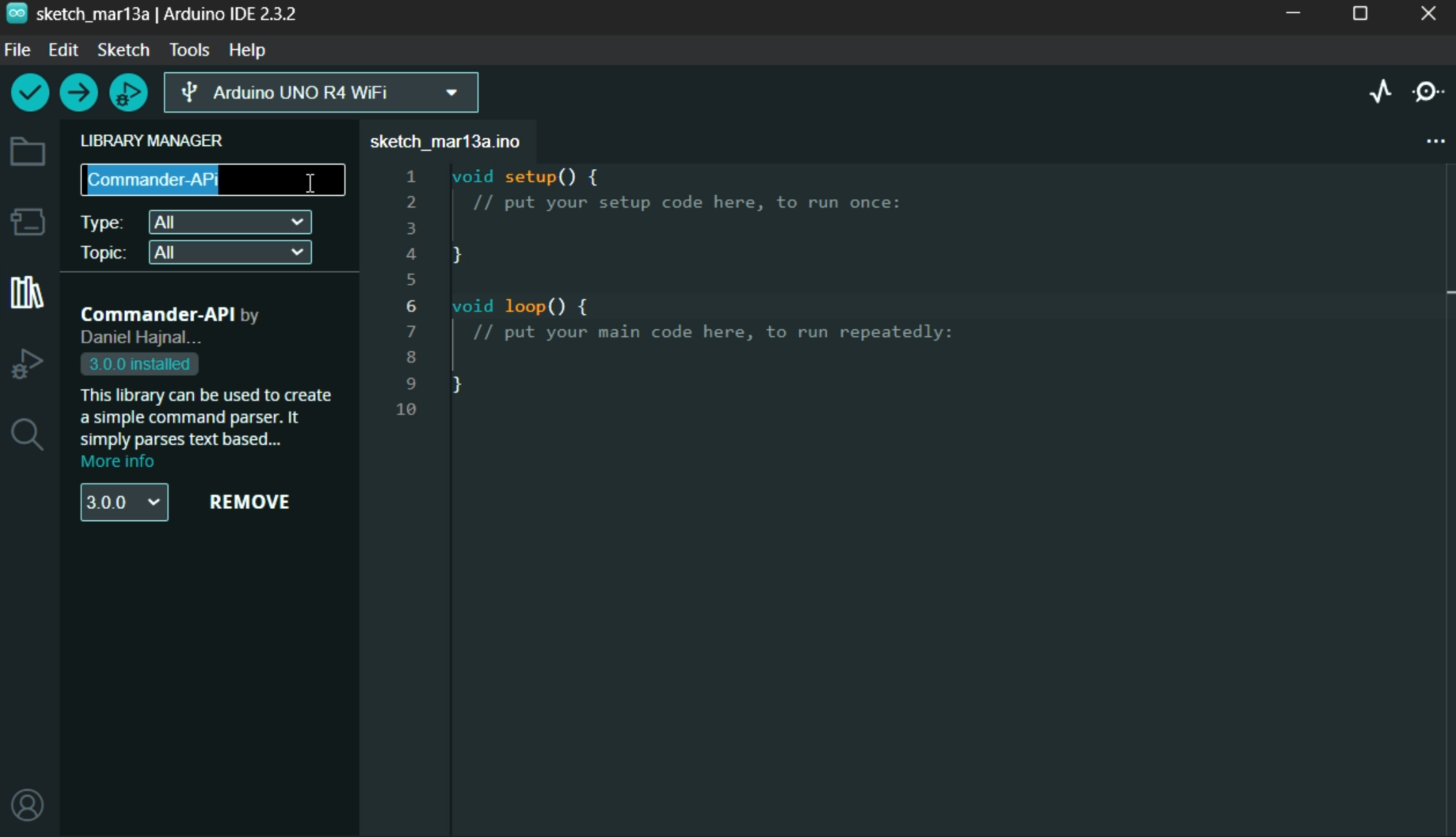Expand the Type filter dropdown

point(229,222)
